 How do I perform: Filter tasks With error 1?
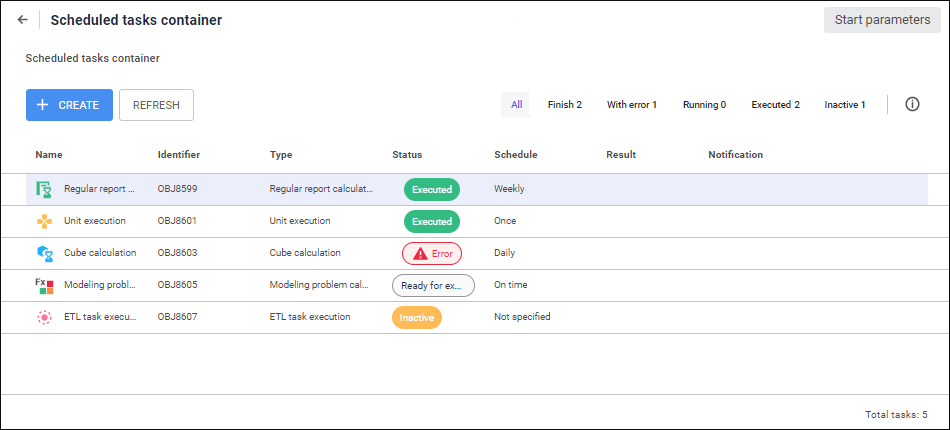(x=631, y=104)
